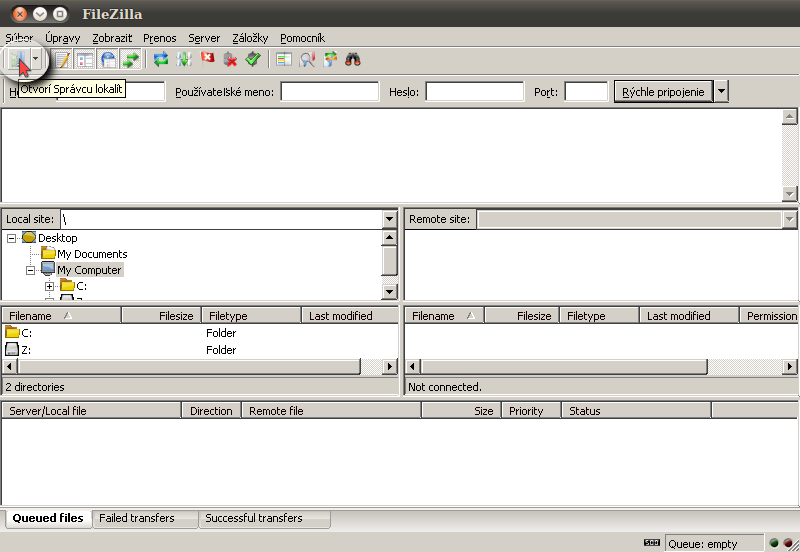Click local tree scroll down arrow
This screenshot has height=552, width=800.
pyautogui.click(x=389, y=291)
